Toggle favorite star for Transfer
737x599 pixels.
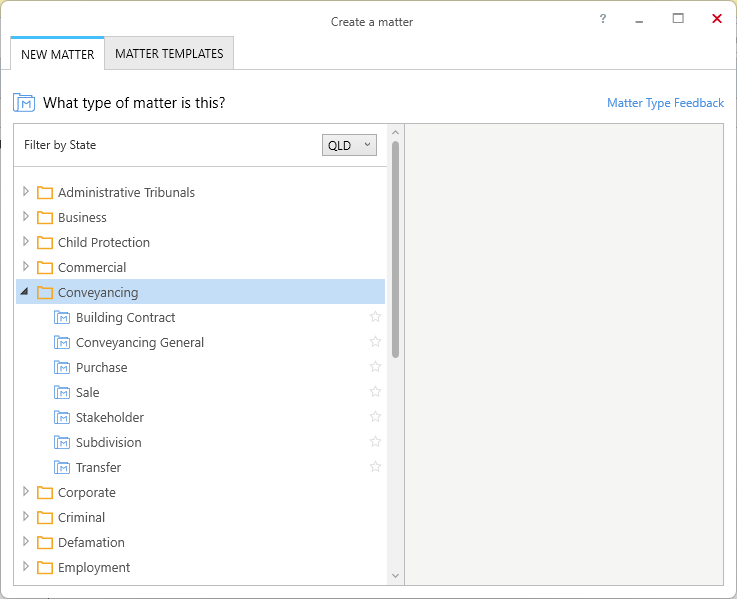pyautogui.click(x=375, y=466)
